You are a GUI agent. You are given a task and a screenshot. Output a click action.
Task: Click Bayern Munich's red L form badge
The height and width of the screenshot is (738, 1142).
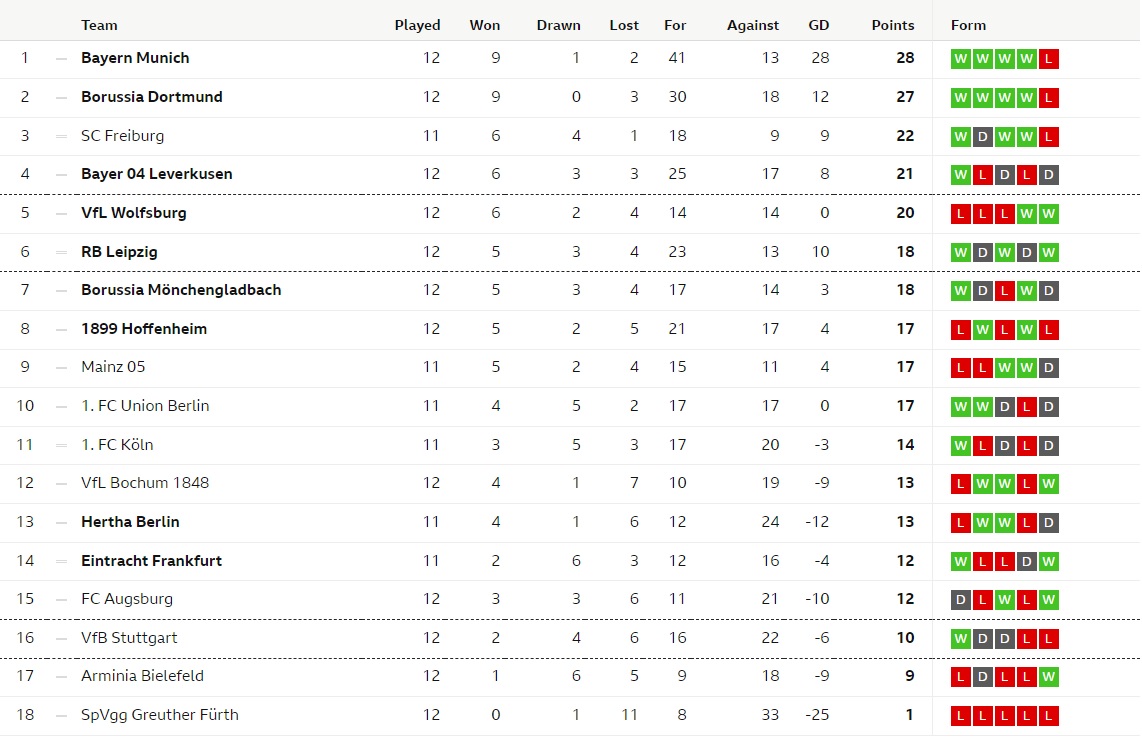click(1048, 59)
